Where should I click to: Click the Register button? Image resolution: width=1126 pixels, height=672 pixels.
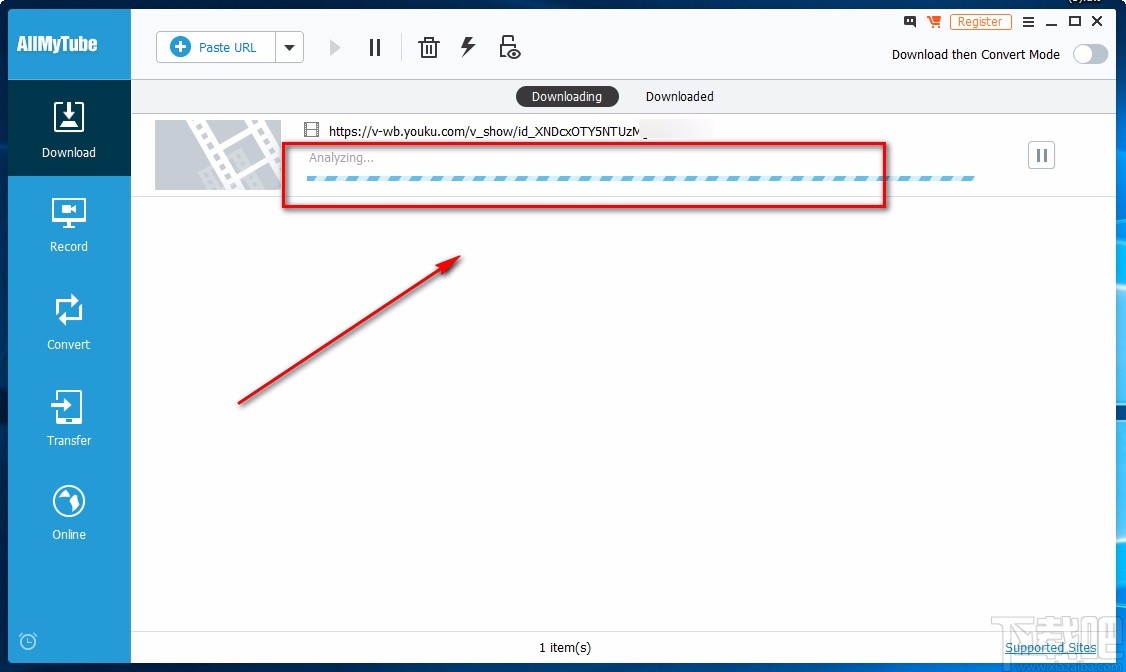980,22
